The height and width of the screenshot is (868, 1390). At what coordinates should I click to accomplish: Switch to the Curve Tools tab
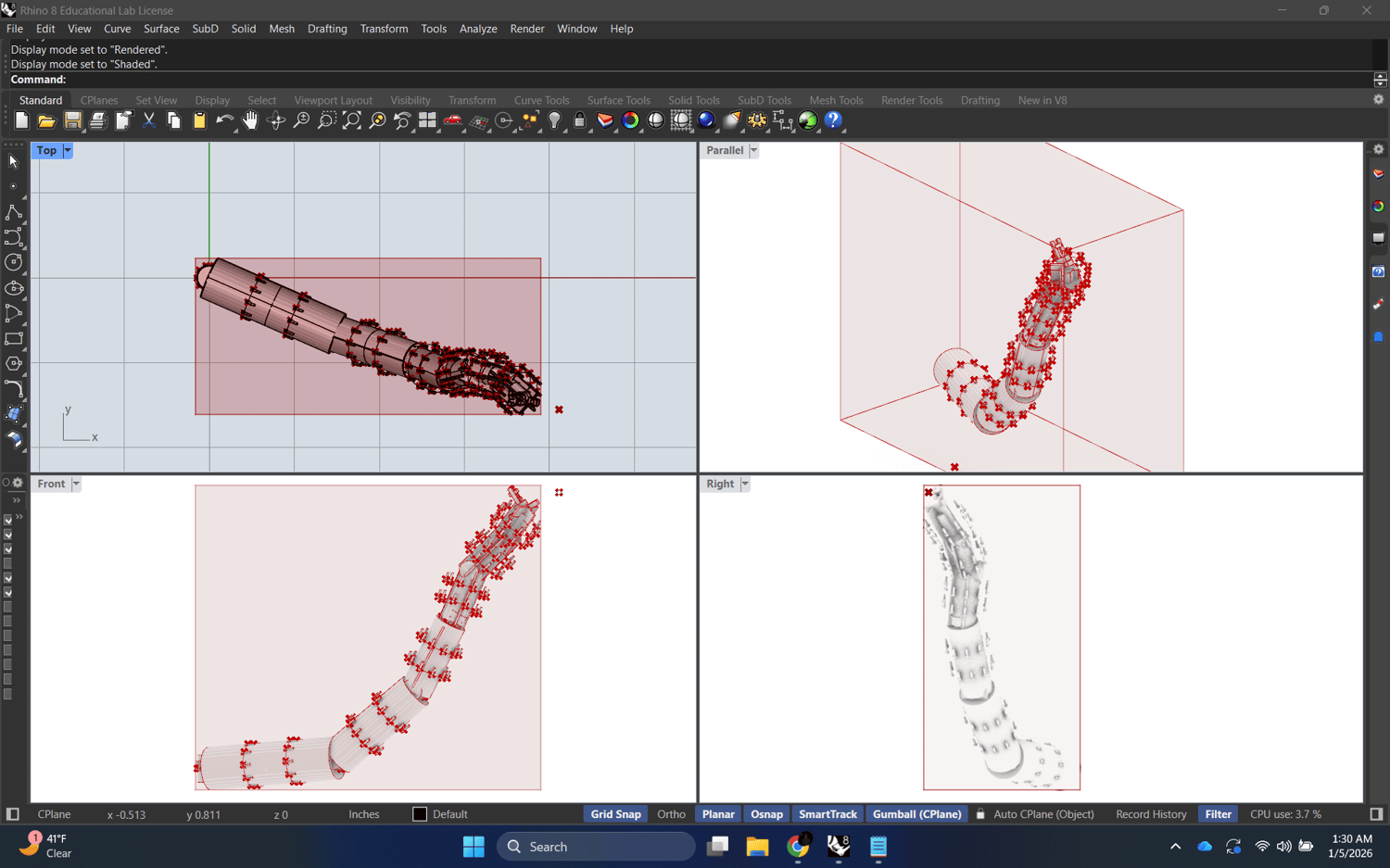pos(541,100)
